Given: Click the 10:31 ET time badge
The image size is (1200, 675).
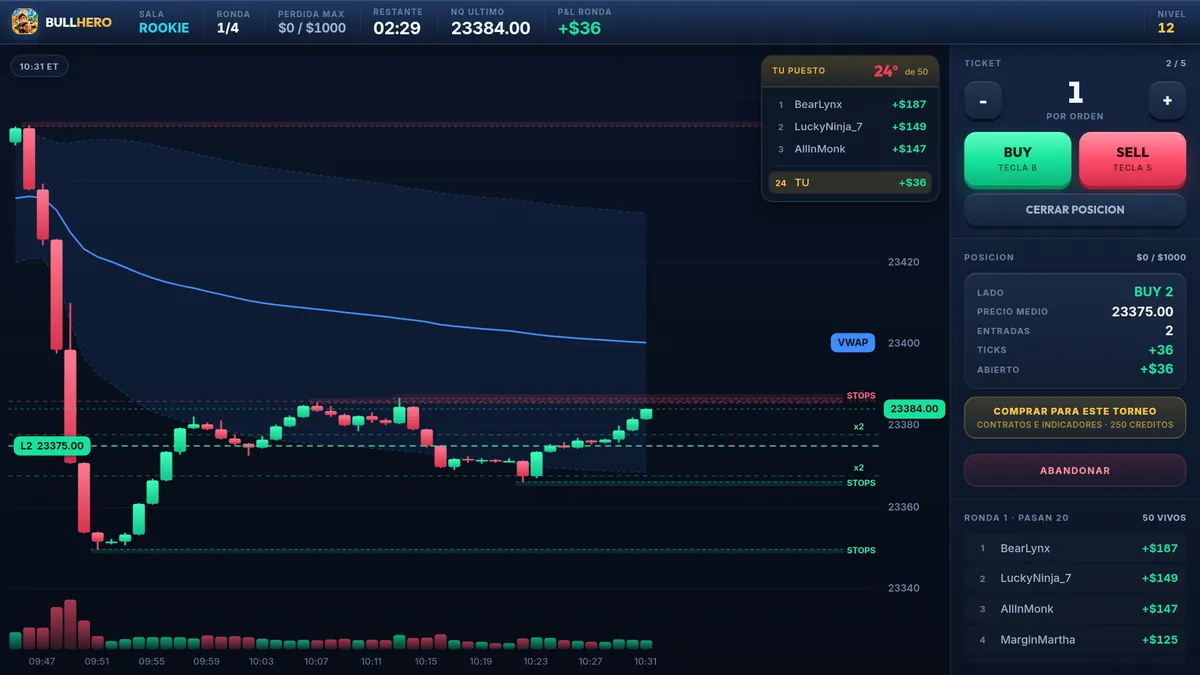Looking at the screenshot, I should tap(40, 66).
